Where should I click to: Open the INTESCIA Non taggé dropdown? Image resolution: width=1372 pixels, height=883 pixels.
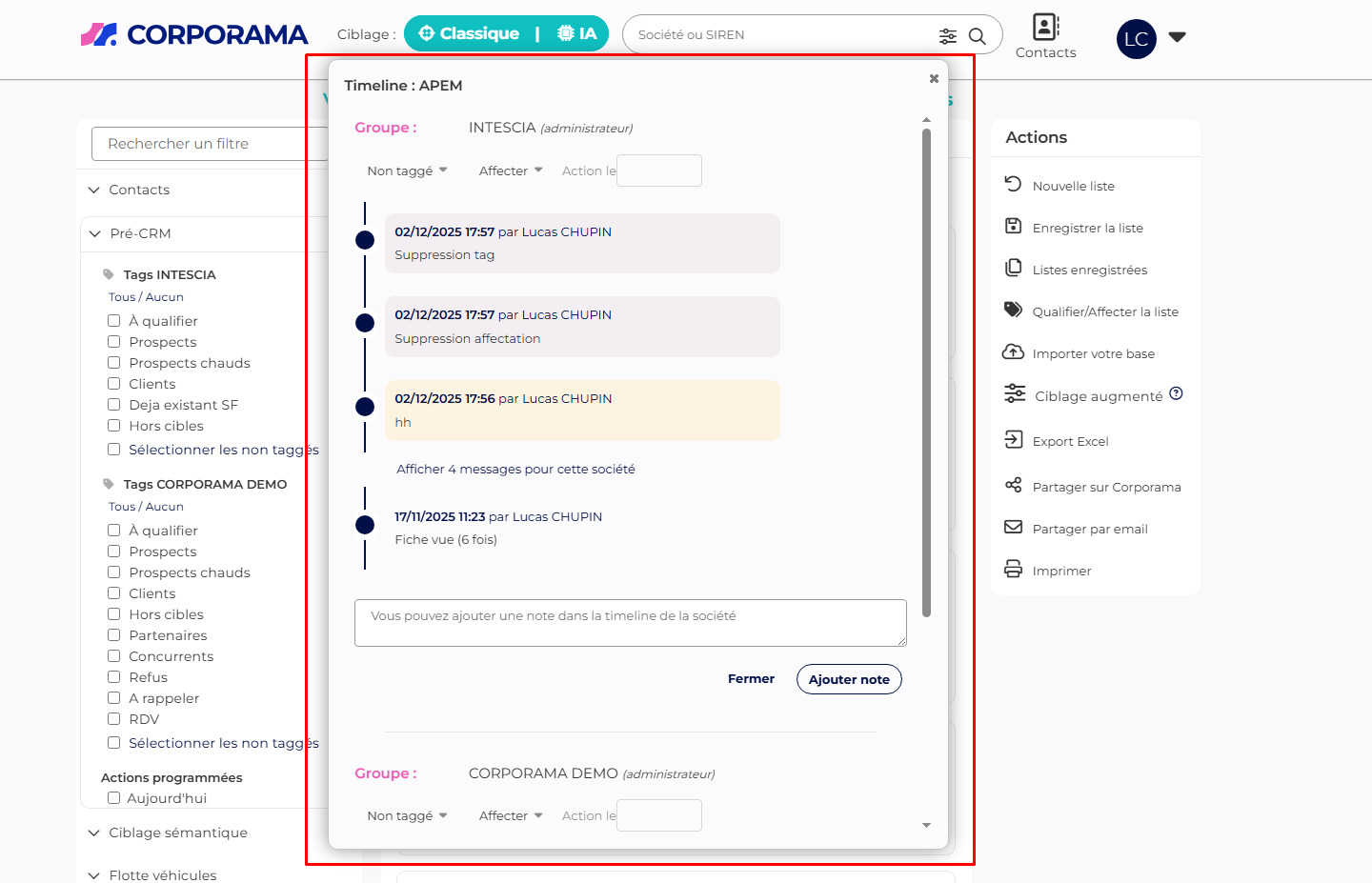(407, 171)
